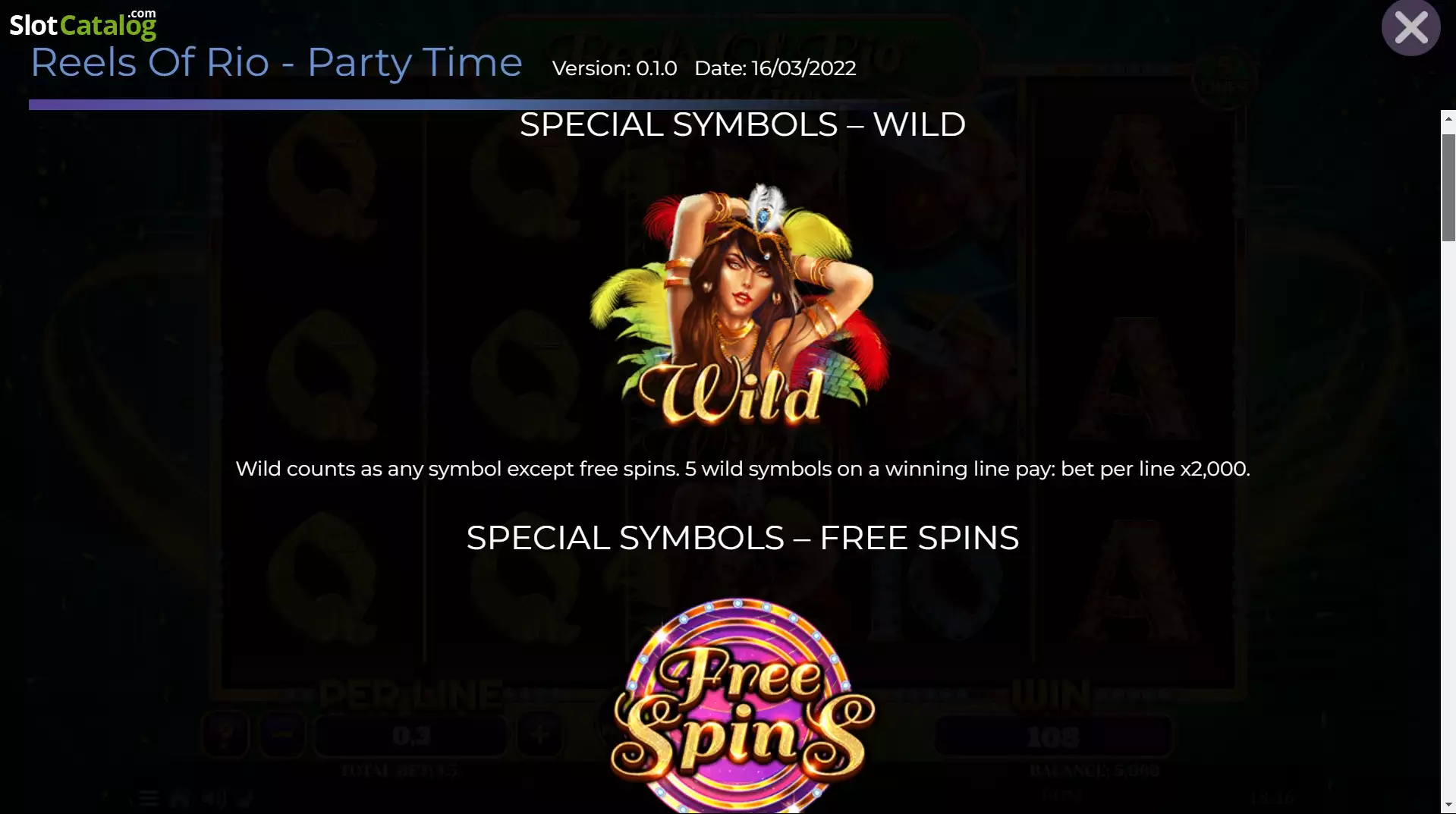The image size is (1456, 814).
Task: Click the dimmed plus bet button
Action: pyautogui.click(x=539, y=734)
